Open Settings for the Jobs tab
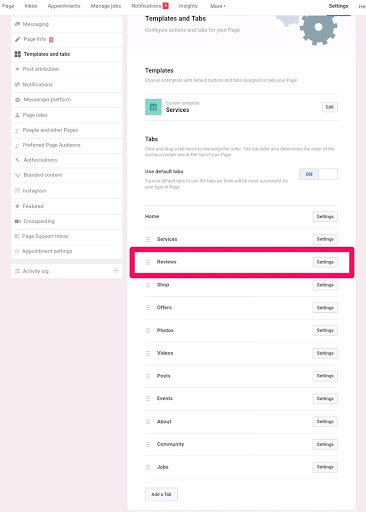The height and width of the screenshot is (512, 366). [325, 467]
